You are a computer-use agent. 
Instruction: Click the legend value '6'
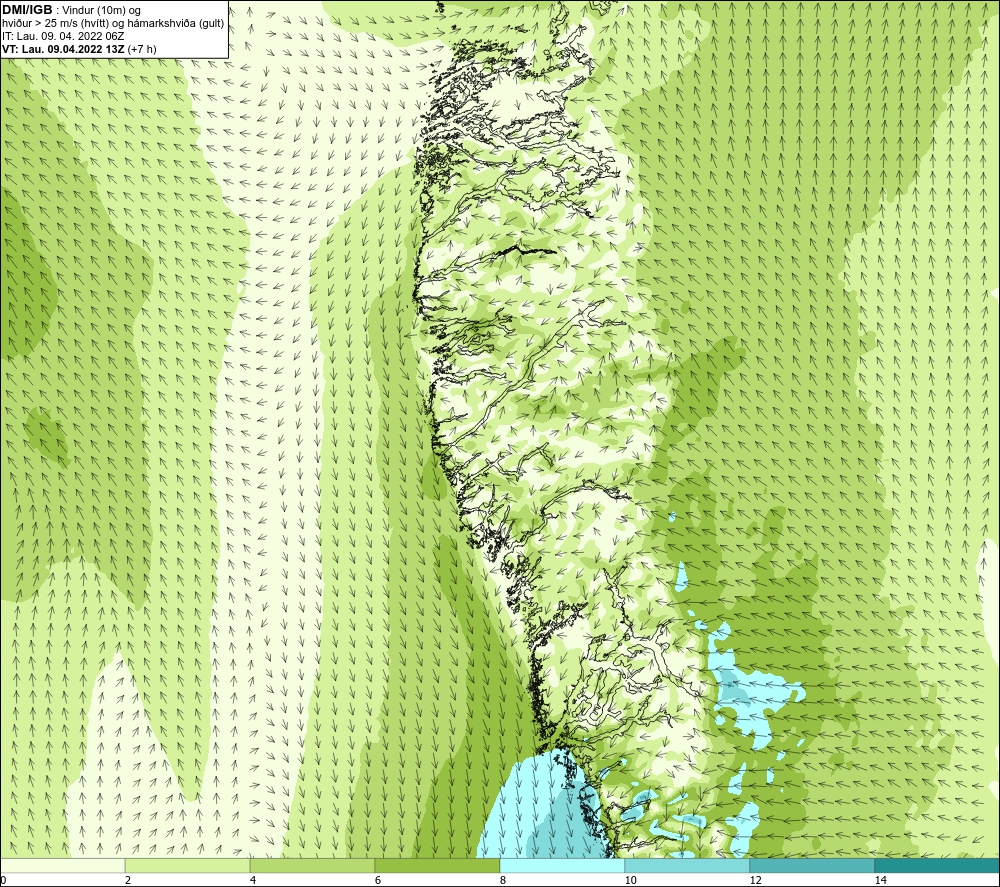pos(378,881)
